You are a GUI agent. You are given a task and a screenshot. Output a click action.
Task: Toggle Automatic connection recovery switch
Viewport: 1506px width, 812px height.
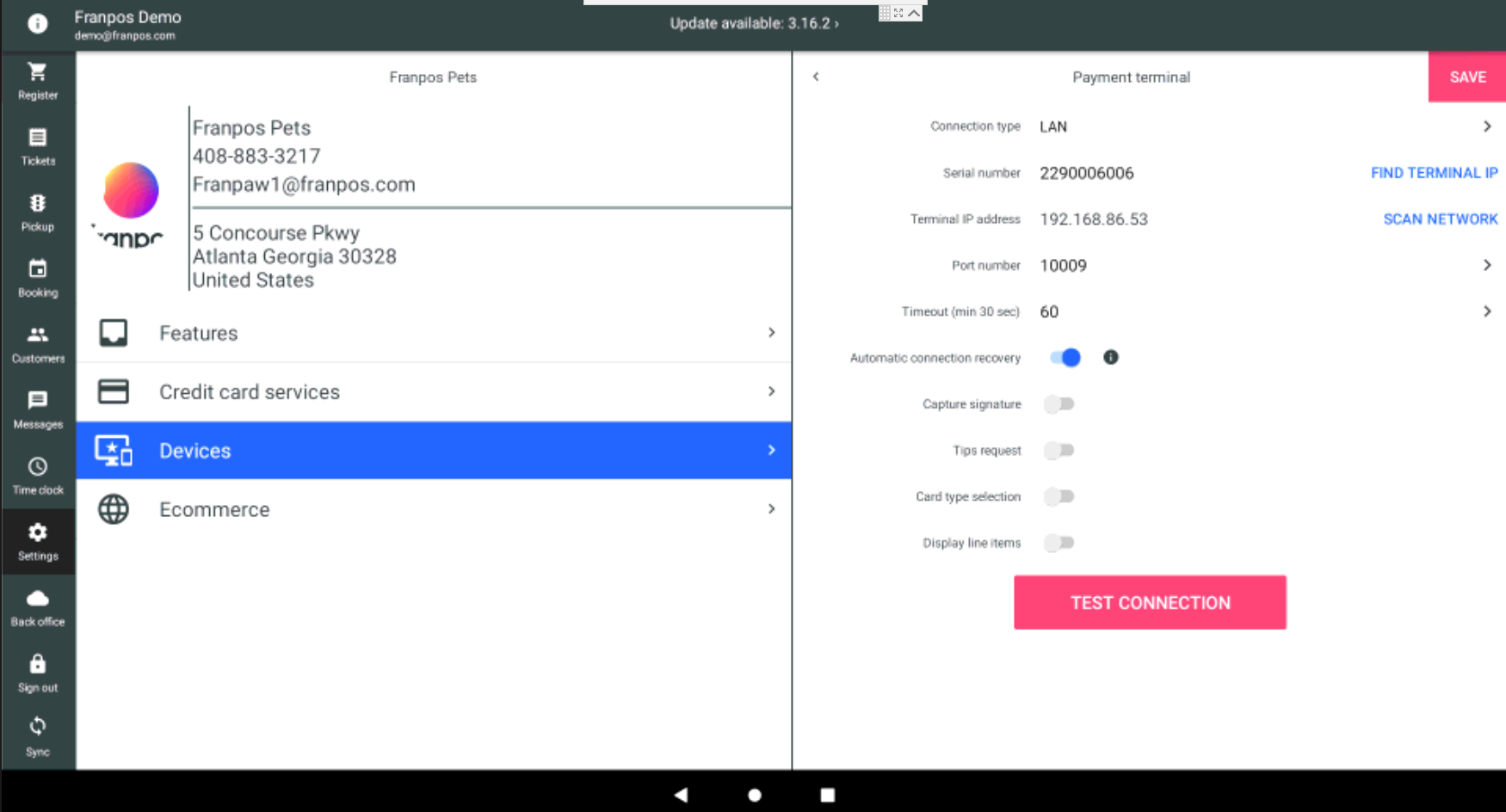click(x=1065, y=358)
